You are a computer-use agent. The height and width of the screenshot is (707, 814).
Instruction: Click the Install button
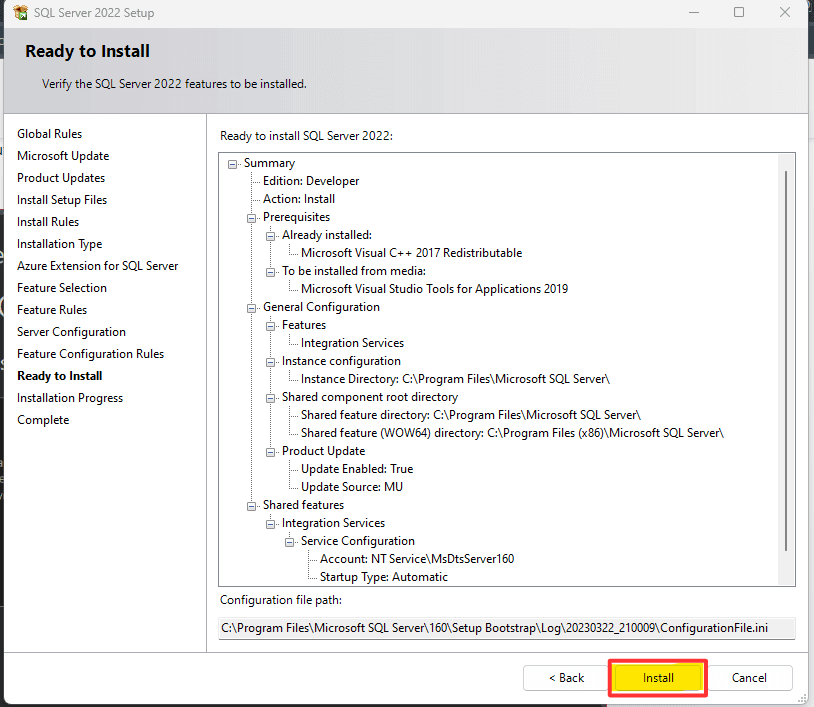pos(658,678)
